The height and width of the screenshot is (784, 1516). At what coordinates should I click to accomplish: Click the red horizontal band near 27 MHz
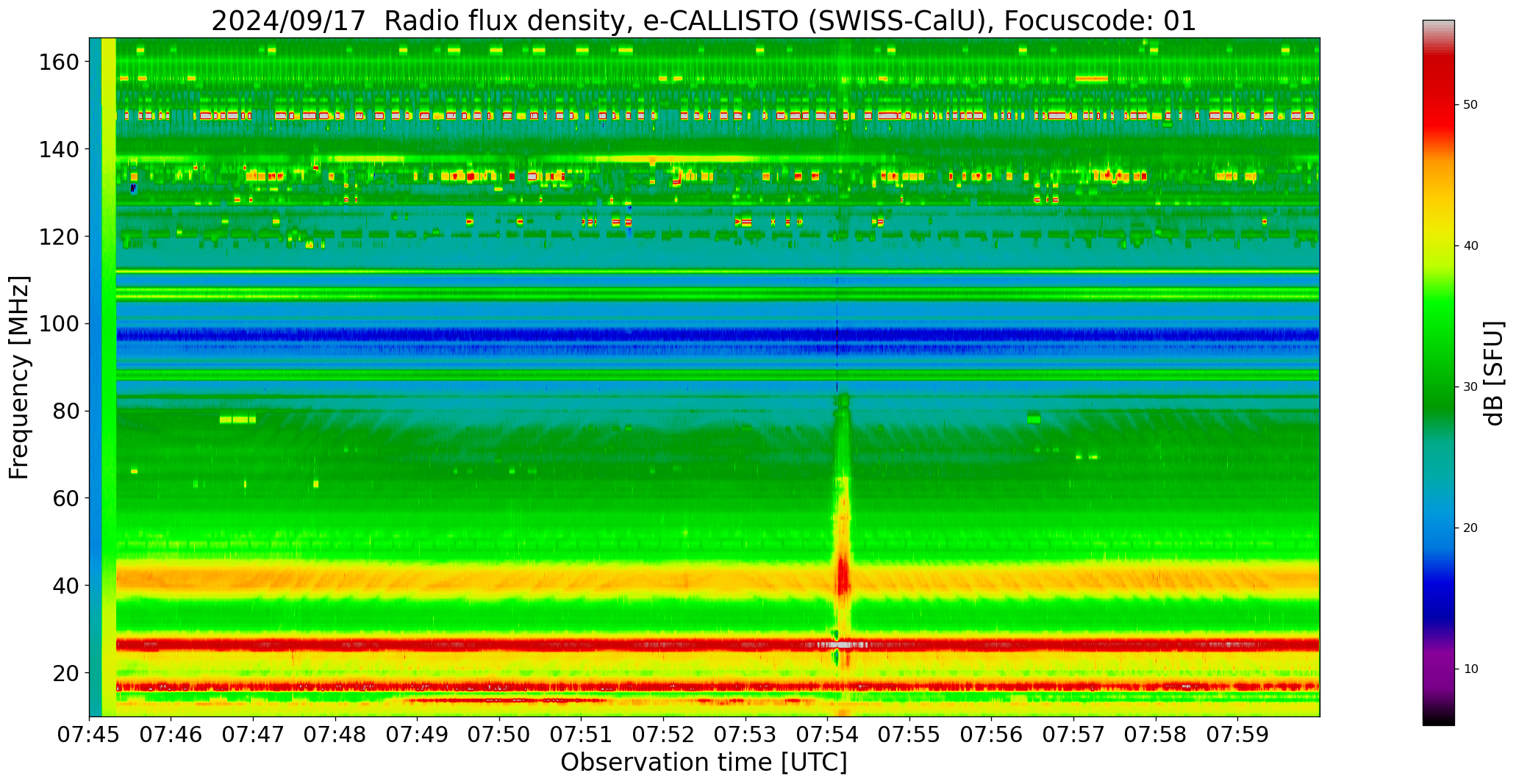pos(718,645)
